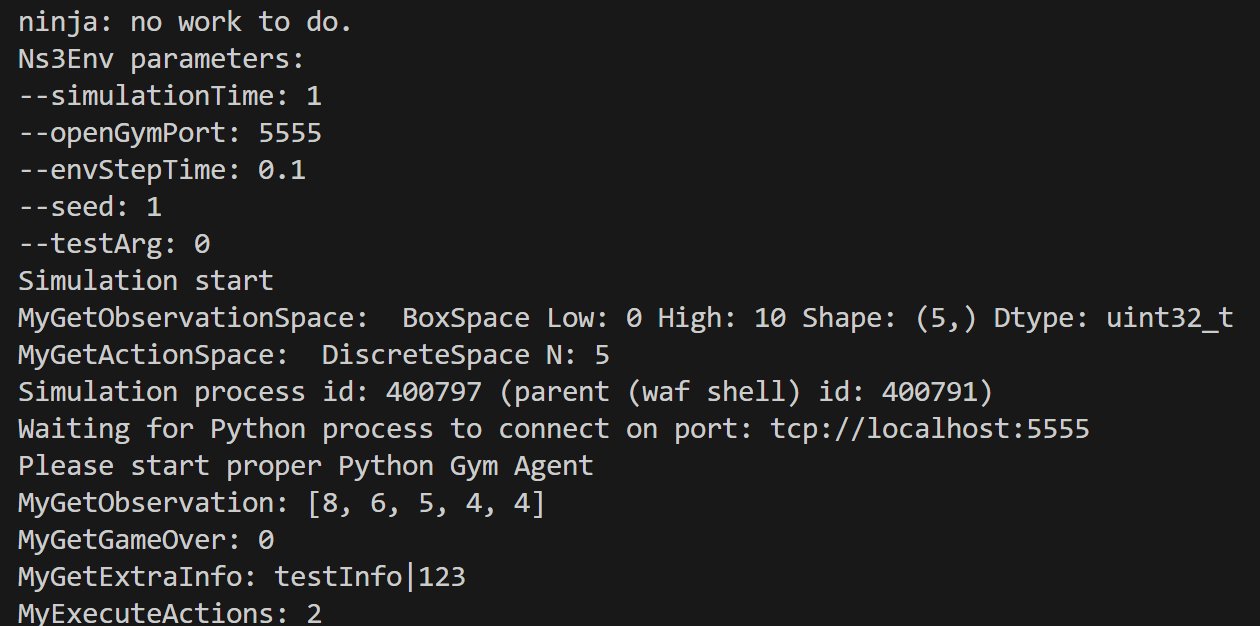Viewport: 1260px width, 626px height.
Task: Click the MyExecuteActions output line
Action: [x=169, y=614]
